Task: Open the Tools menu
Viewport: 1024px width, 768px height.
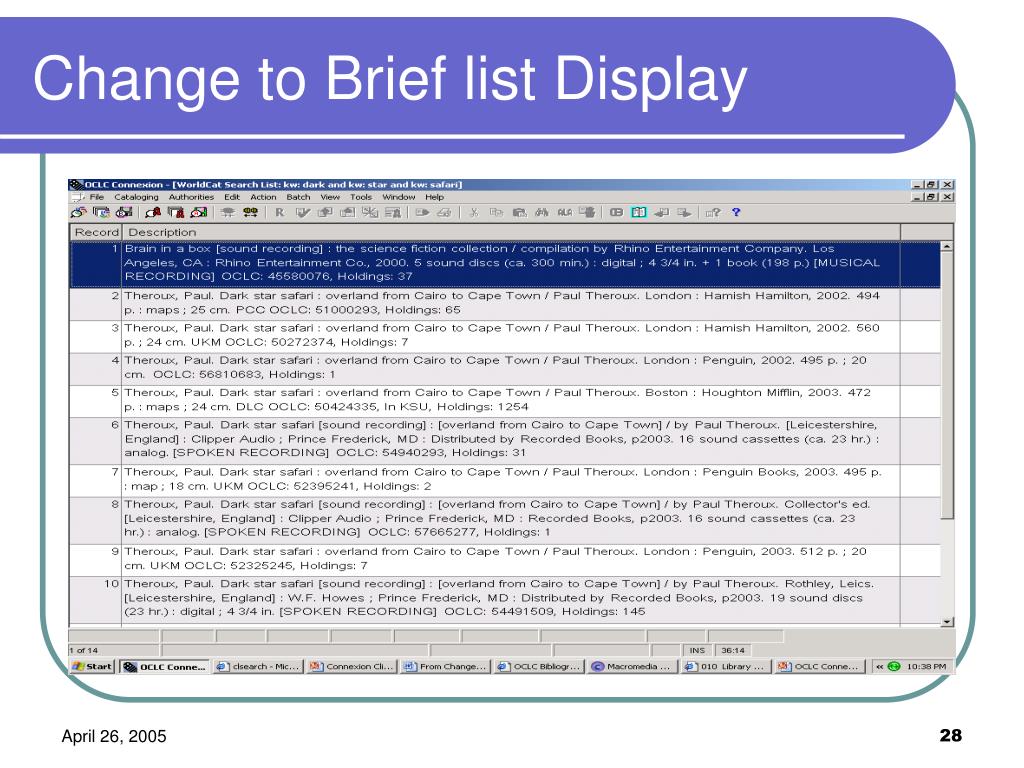Action: [361, 197]
